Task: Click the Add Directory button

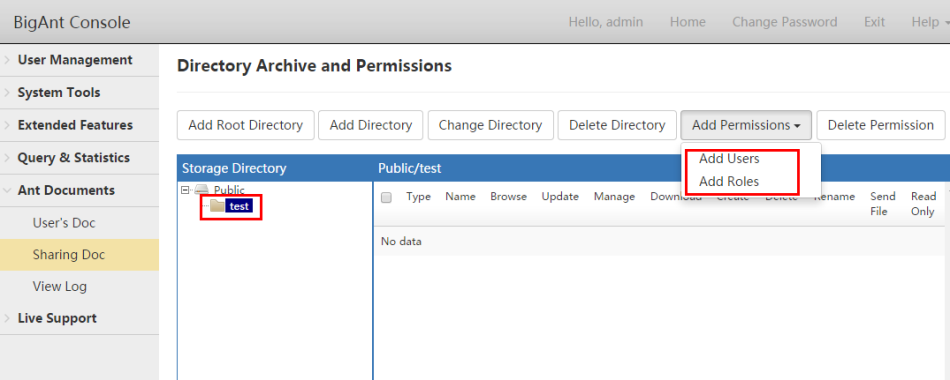Action: 371,125
